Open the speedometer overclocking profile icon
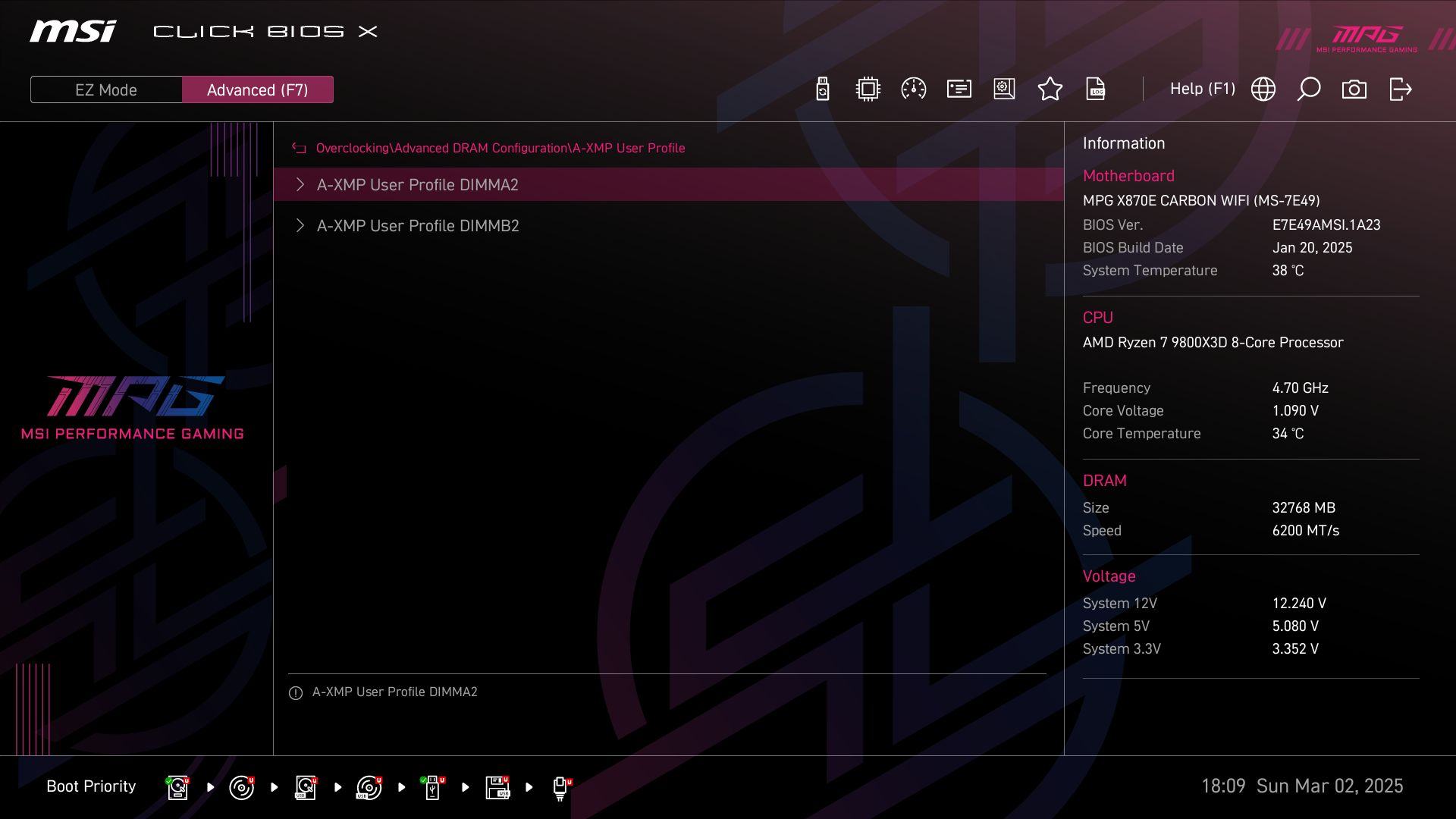 [913, 89]
